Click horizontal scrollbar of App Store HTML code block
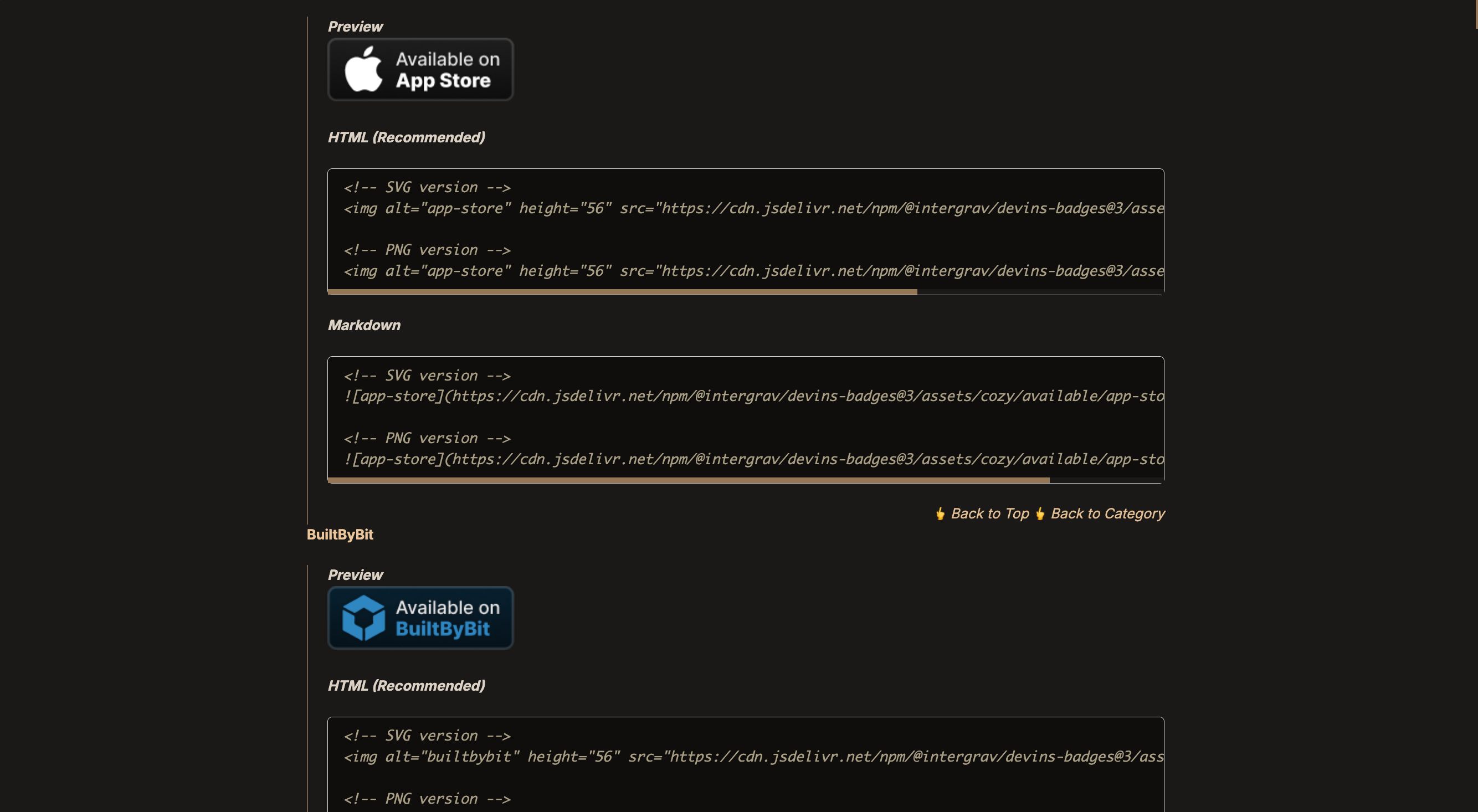This screenshot has height=812, width=1478. [x=622, y=292]
